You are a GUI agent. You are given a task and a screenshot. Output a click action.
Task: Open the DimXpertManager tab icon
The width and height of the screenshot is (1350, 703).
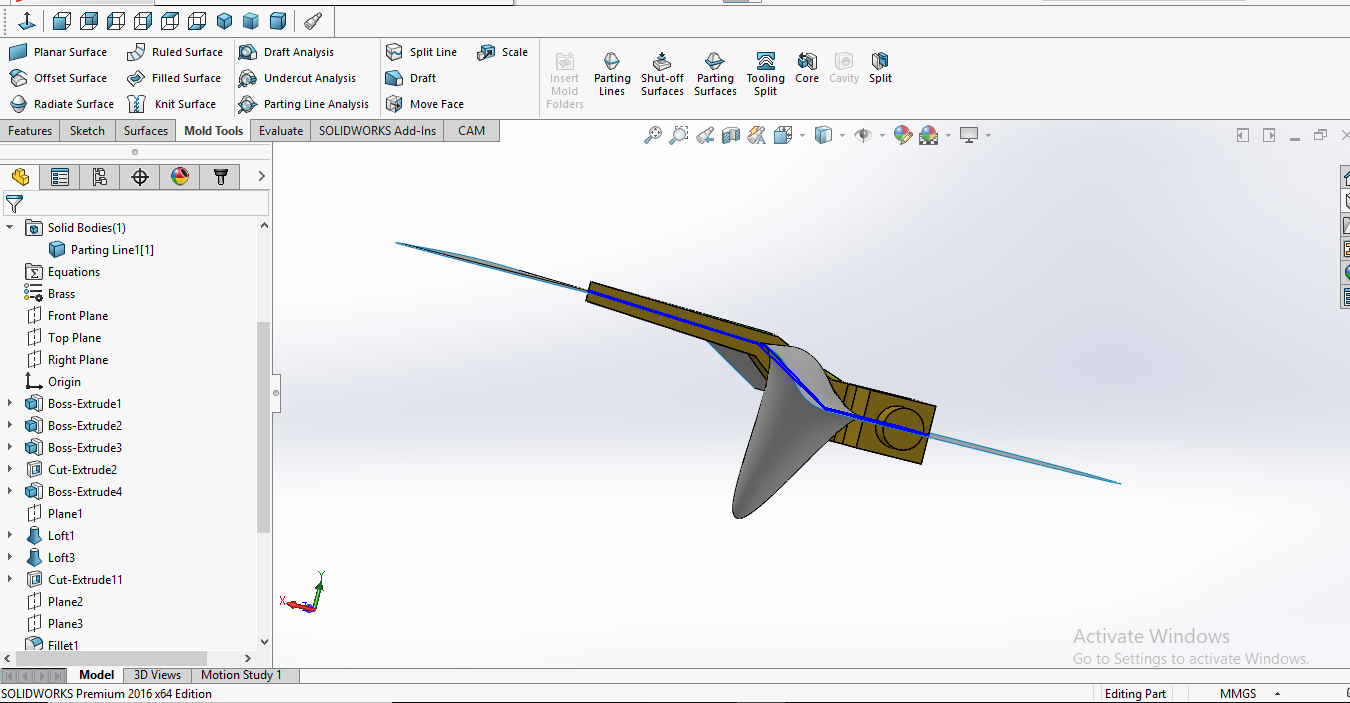(x=140, y=177)
